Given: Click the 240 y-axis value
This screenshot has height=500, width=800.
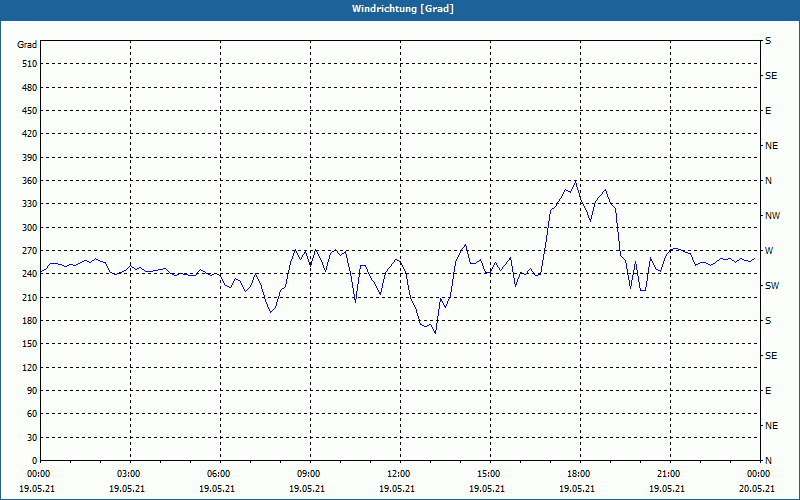Looking at the screenshot, I should click(30, 274).
